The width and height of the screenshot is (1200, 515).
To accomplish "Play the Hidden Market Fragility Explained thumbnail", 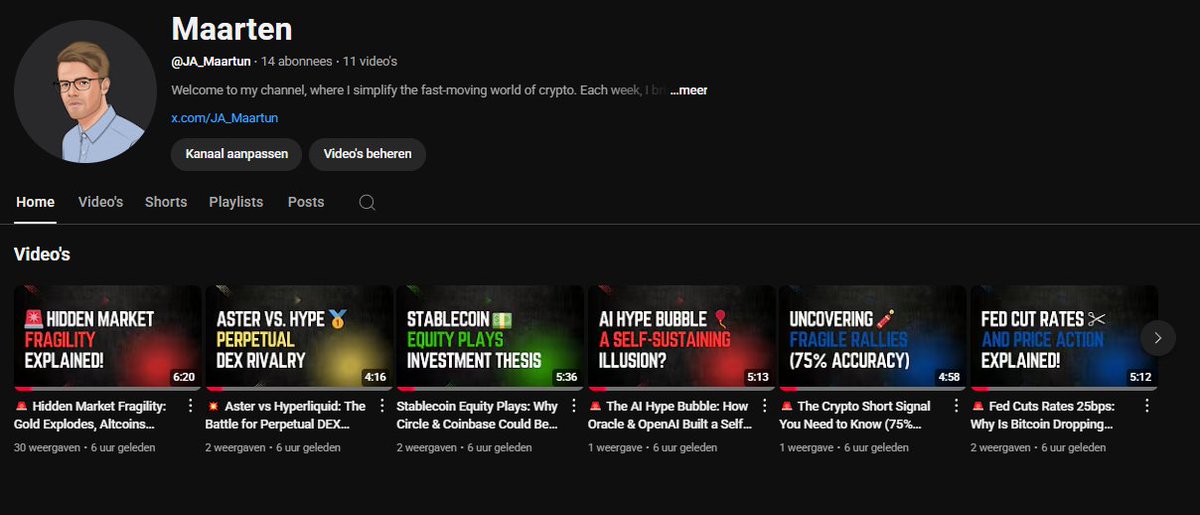I will click(108, 338).
